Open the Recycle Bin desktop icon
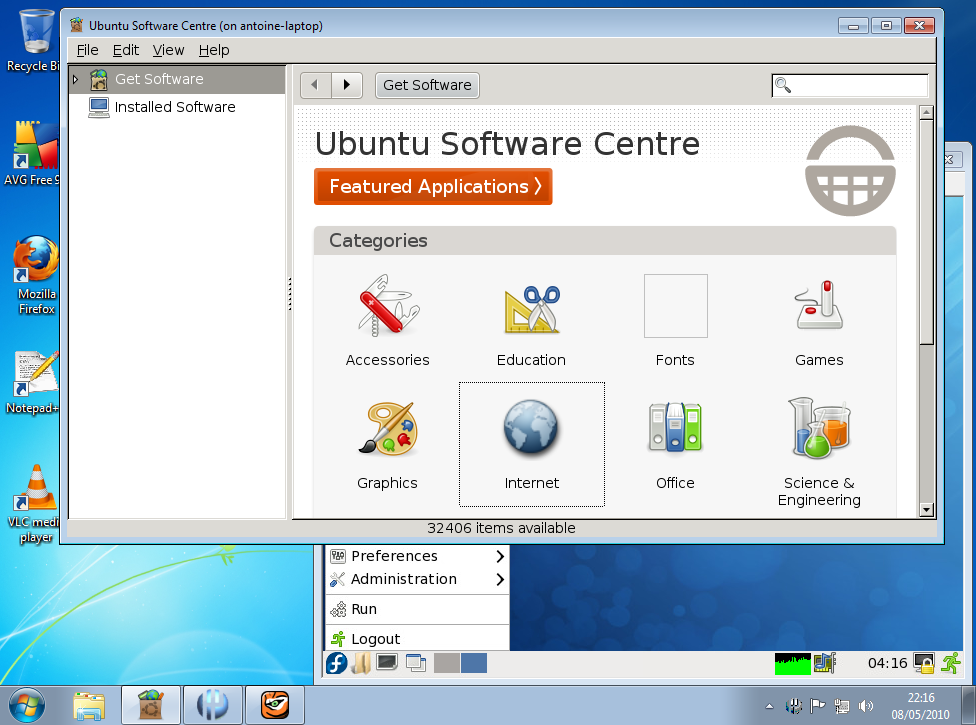Screen dimensions: 976x725 pyautogui.click(x=36, y=40)
